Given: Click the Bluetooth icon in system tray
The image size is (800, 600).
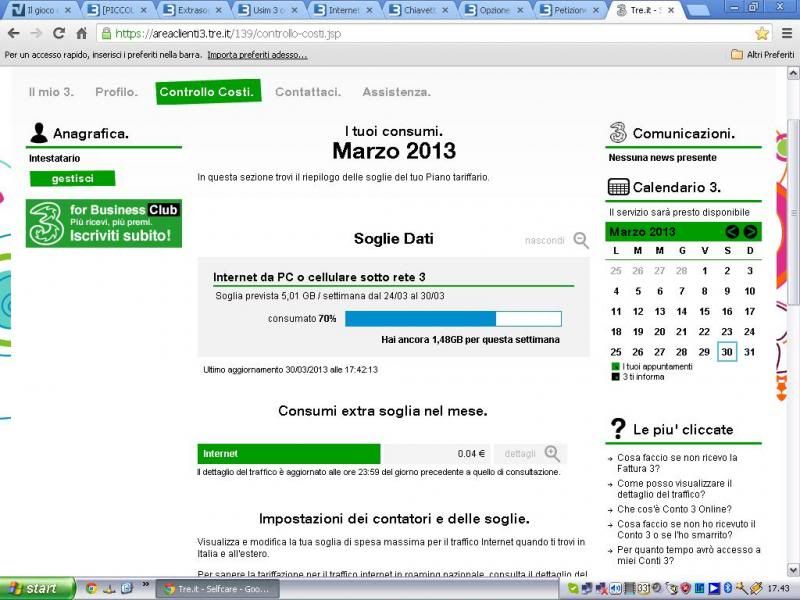Looking at the screenshot, I should coord(728,589).
